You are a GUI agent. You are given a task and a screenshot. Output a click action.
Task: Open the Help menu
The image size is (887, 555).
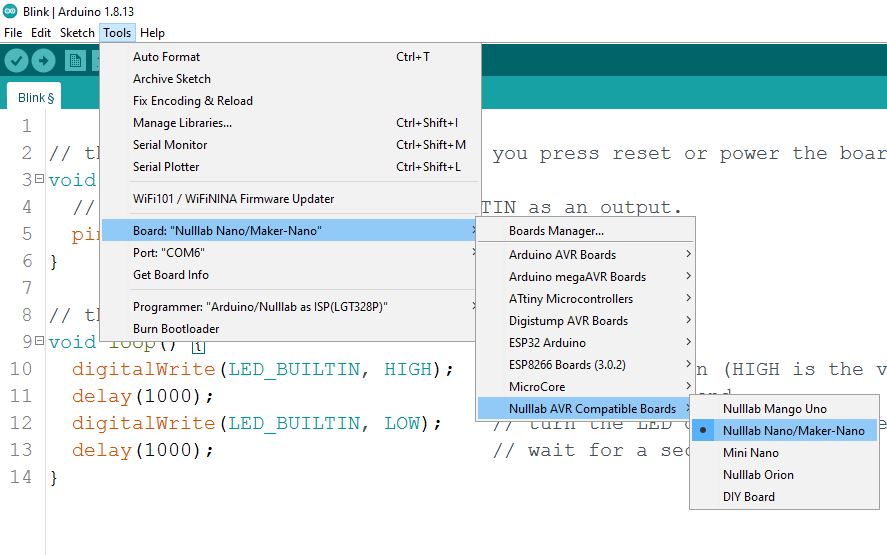152,33
